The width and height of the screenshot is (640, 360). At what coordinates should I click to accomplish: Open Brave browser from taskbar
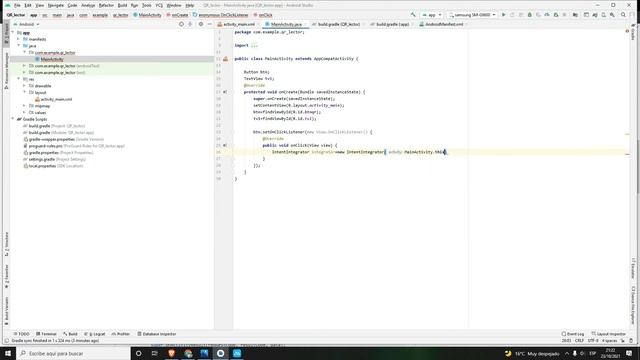pyautogui.click(x=171, y=353)
